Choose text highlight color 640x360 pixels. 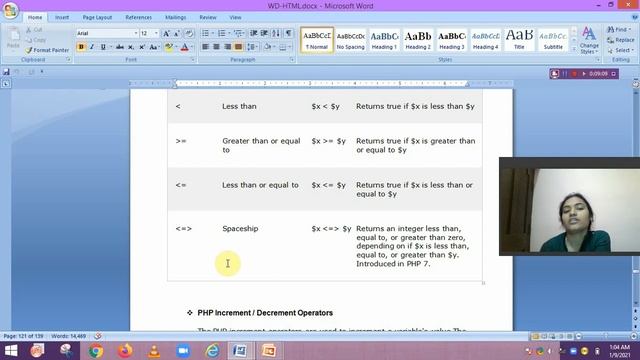(169, 47)
